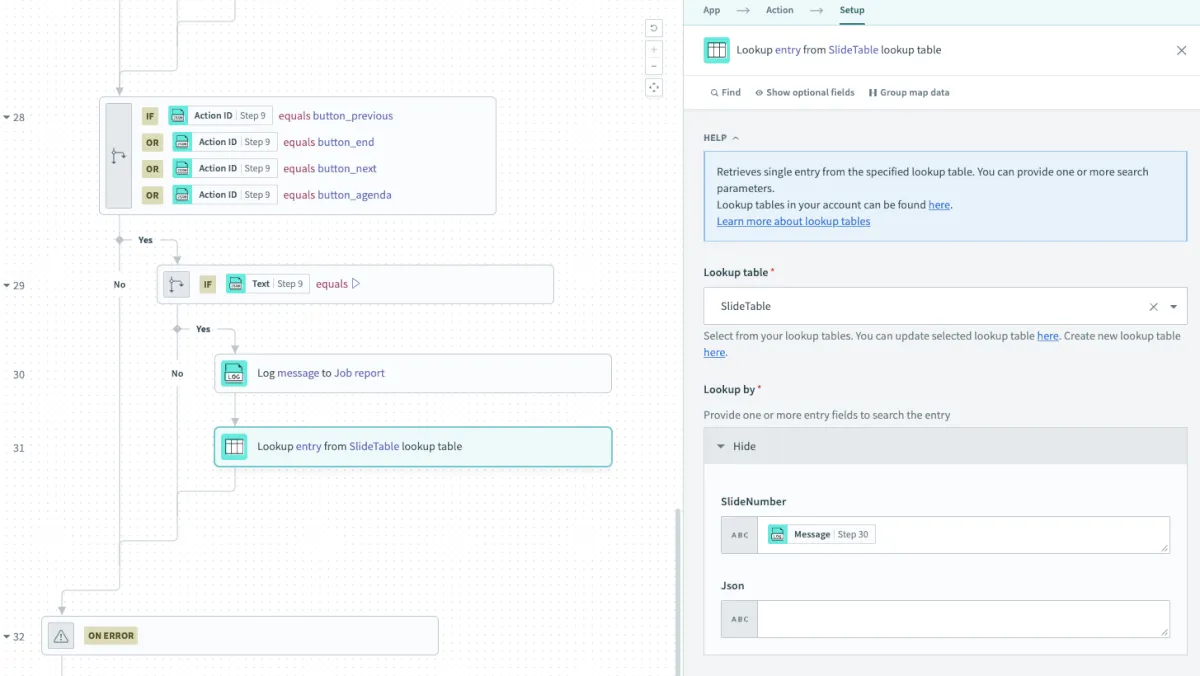This screenshot has height=676, width=1200.
Task: Click the warning icon in the ON ERROR step
Action: [x=61, y=635]
